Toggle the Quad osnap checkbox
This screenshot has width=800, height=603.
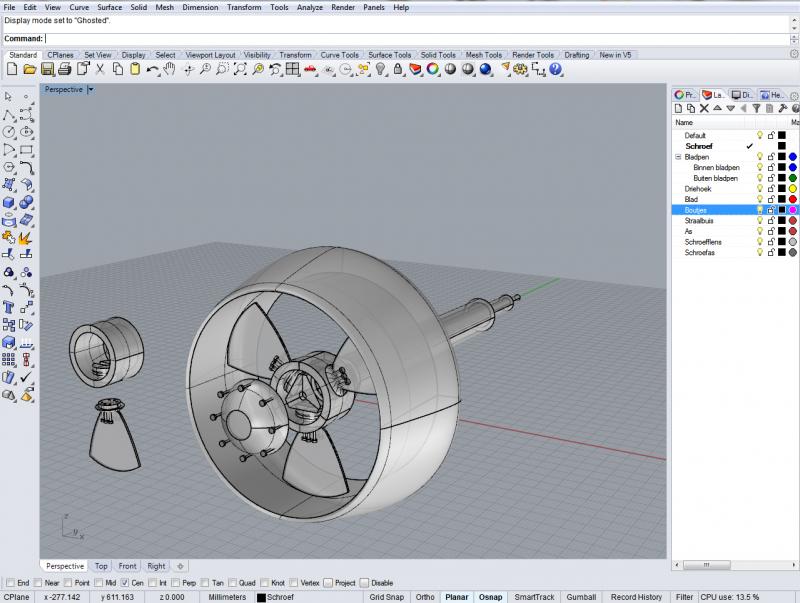232,583
